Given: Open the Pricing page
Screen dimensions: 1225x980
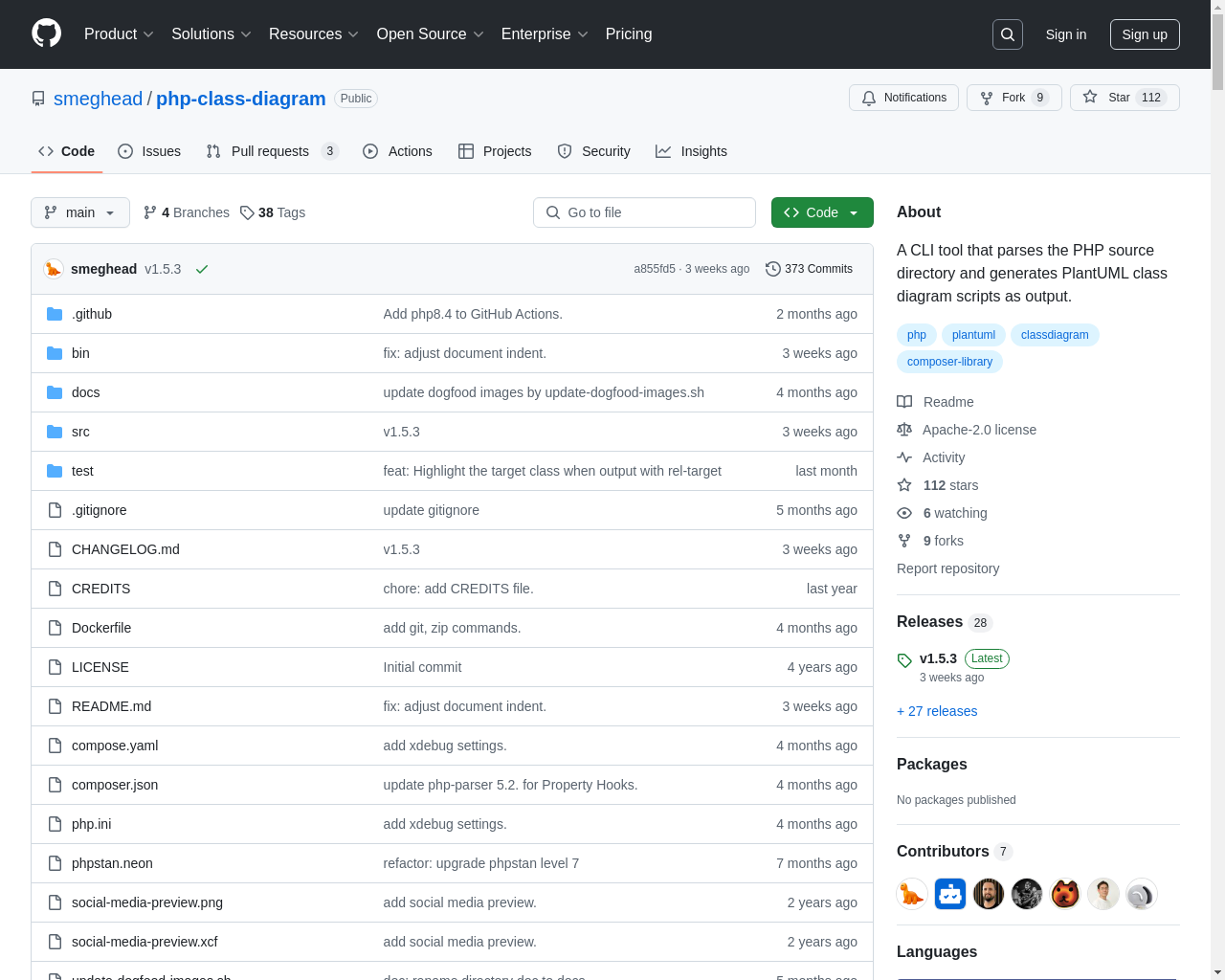Looking at the screenshot, I should point(629,34).
